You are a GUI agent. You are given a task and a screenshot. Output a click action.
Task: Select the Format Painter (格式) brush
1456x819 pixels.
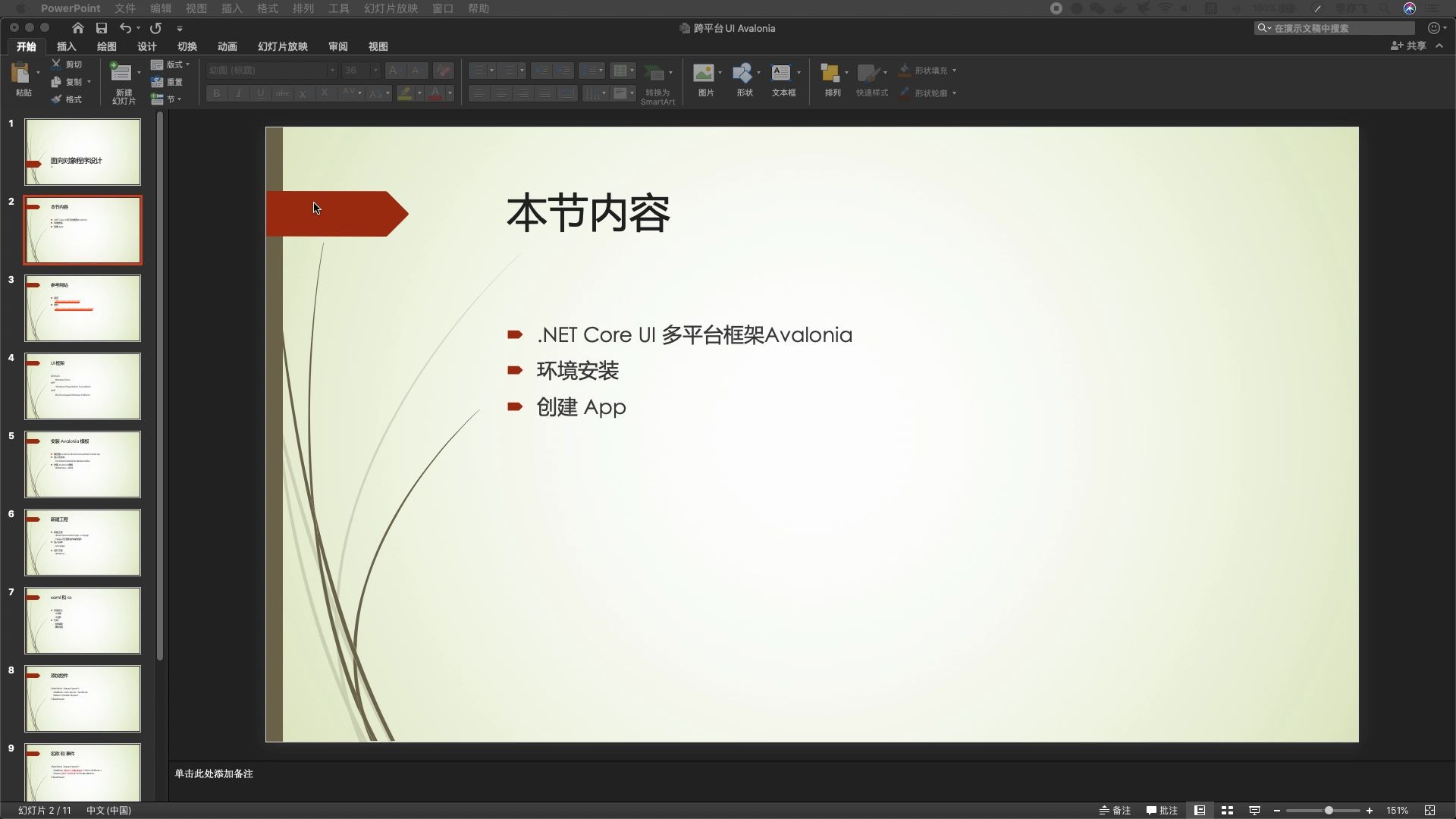click(x=67, y=99)
